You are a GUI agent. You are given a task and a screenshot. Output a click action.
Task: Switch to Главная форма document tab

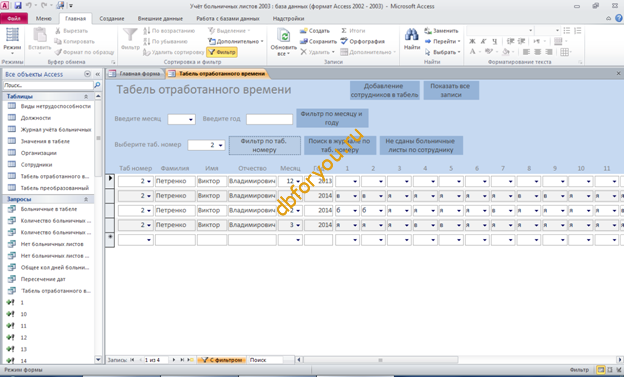point(136,74)
